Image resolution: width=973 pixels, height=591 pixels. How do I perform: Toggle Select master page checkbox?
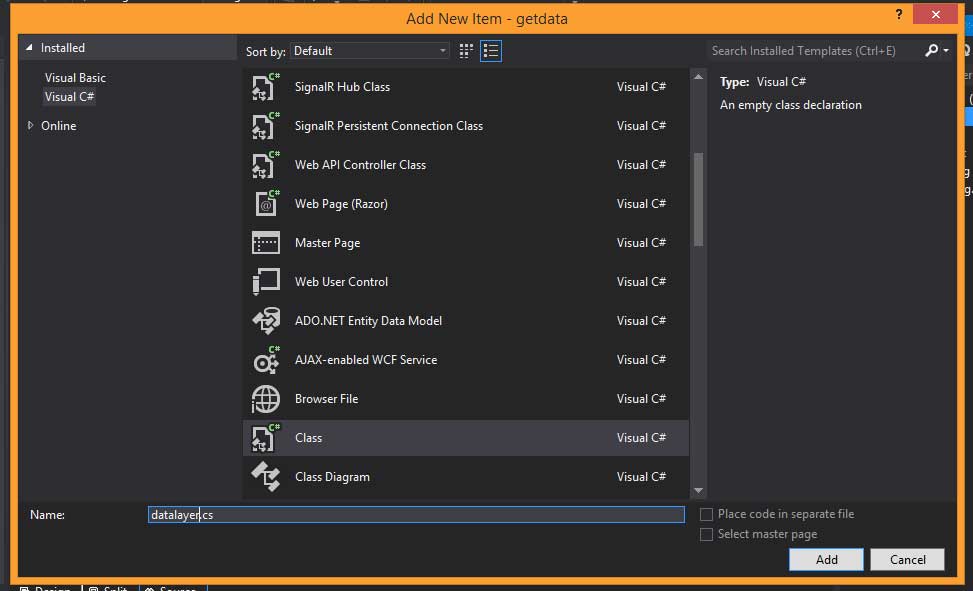click(x=707, y=534)
